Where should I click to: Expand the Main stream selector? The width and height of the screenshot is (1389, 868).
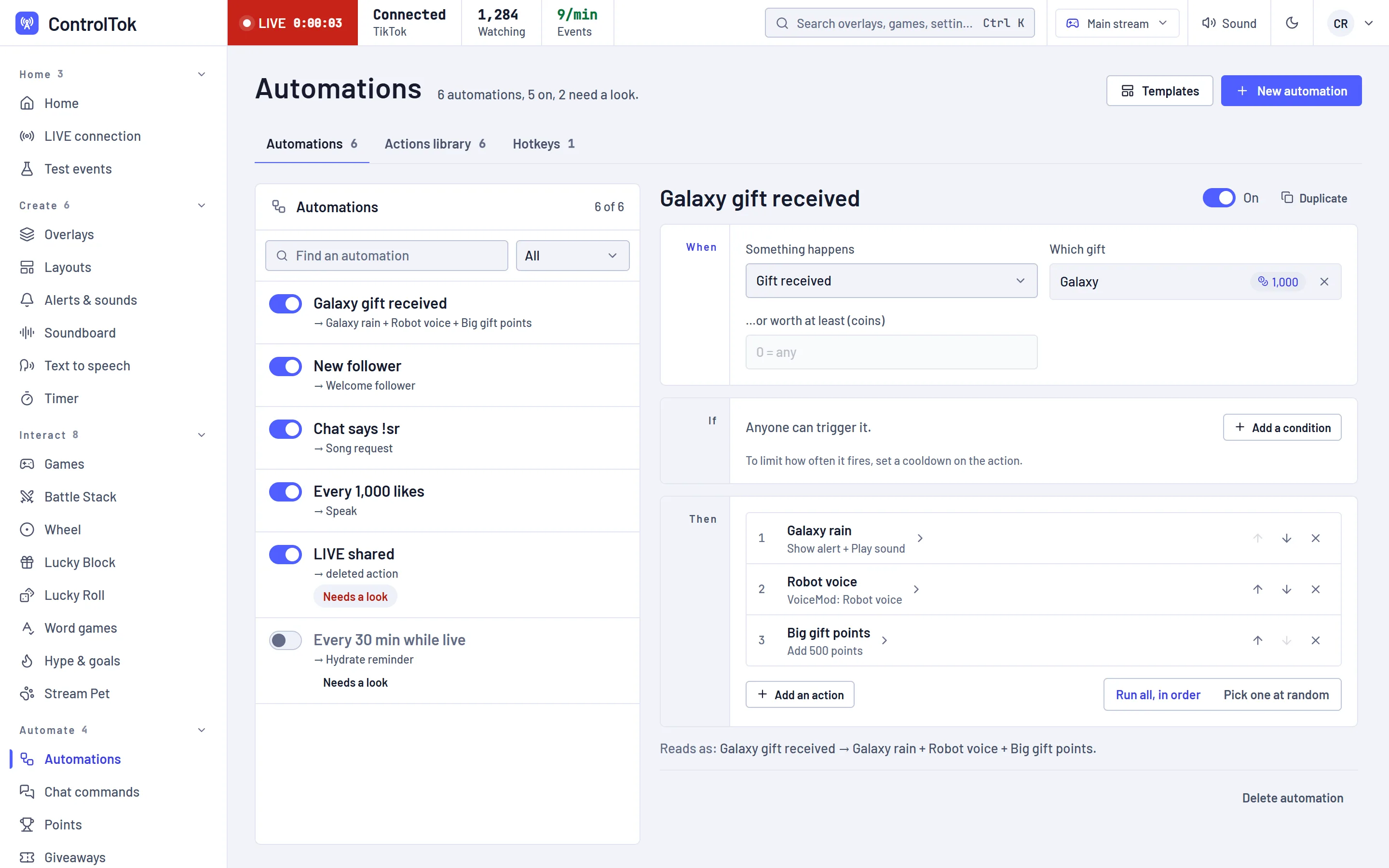(1117, 23)
